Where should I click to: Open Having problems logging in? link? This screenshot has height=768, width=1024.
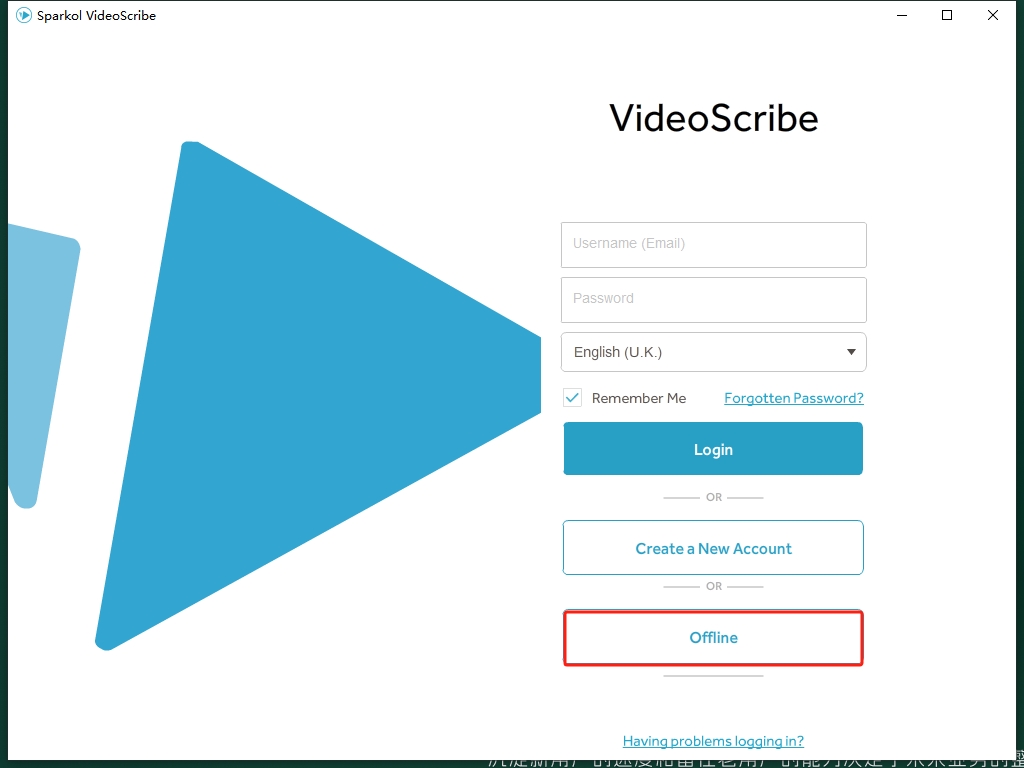[713, 741]
